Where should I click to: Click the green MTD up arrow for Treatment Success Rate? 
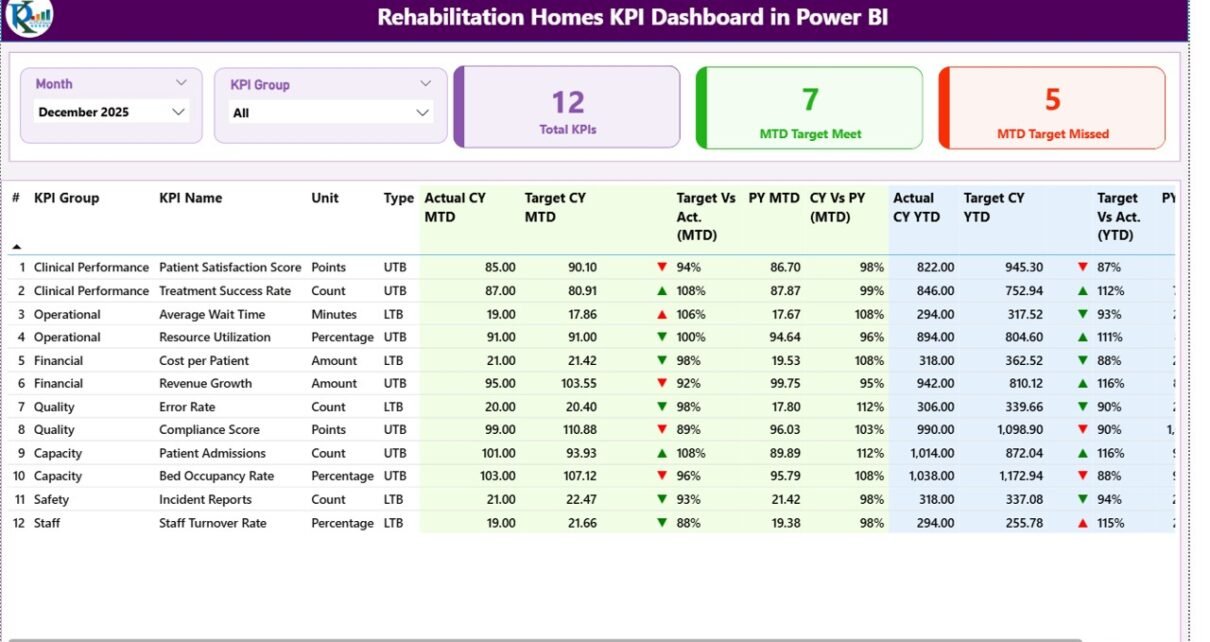coord(661,291)
